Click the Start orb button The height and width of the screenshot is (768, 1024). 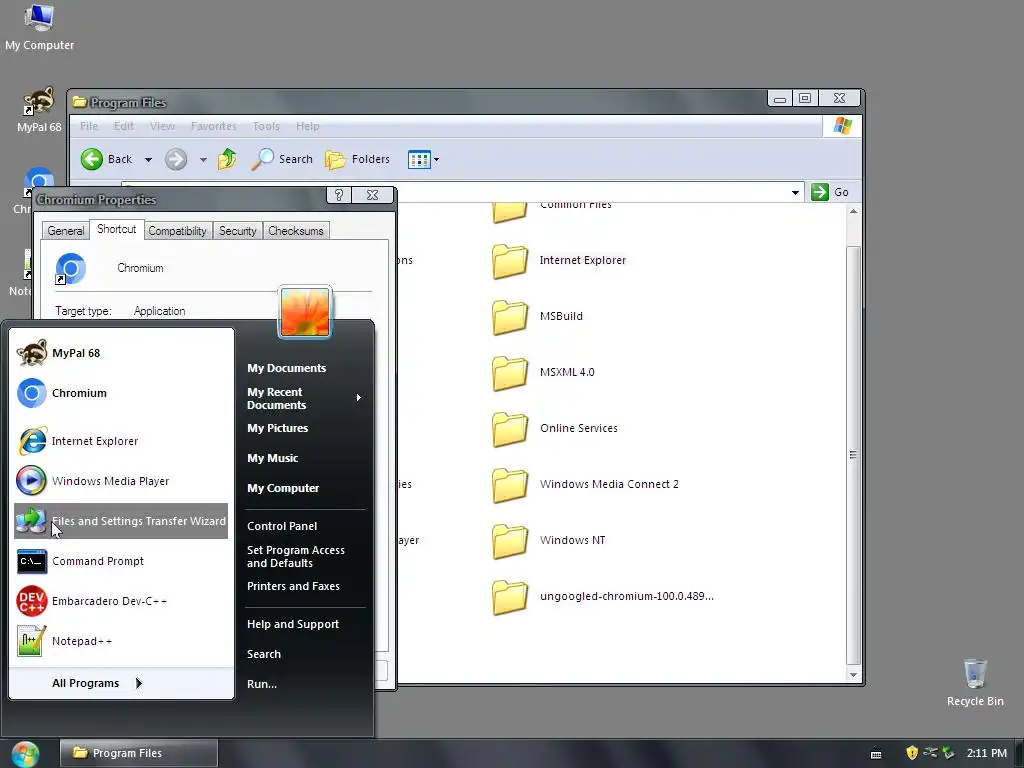coord(25,754)
